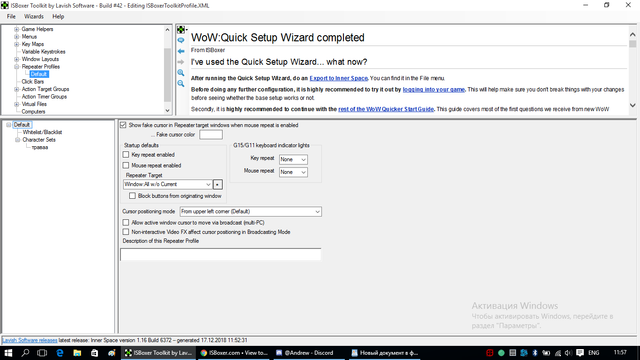Select Whitelist/Blacklist in the lower tree
The height and width of the screenshot is (360, 640).
tap(42, 132)
